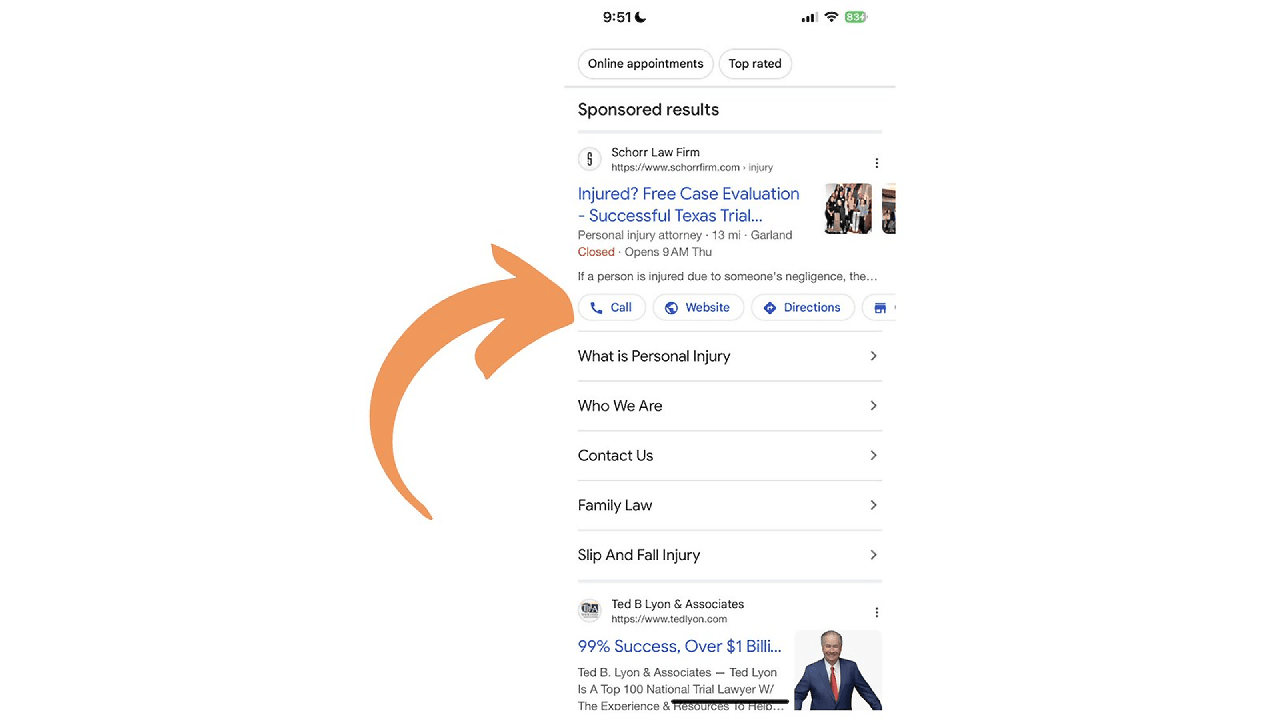Tap the partially visible store icon button
The image size is (1280, 720).
[x=880, y=308]
